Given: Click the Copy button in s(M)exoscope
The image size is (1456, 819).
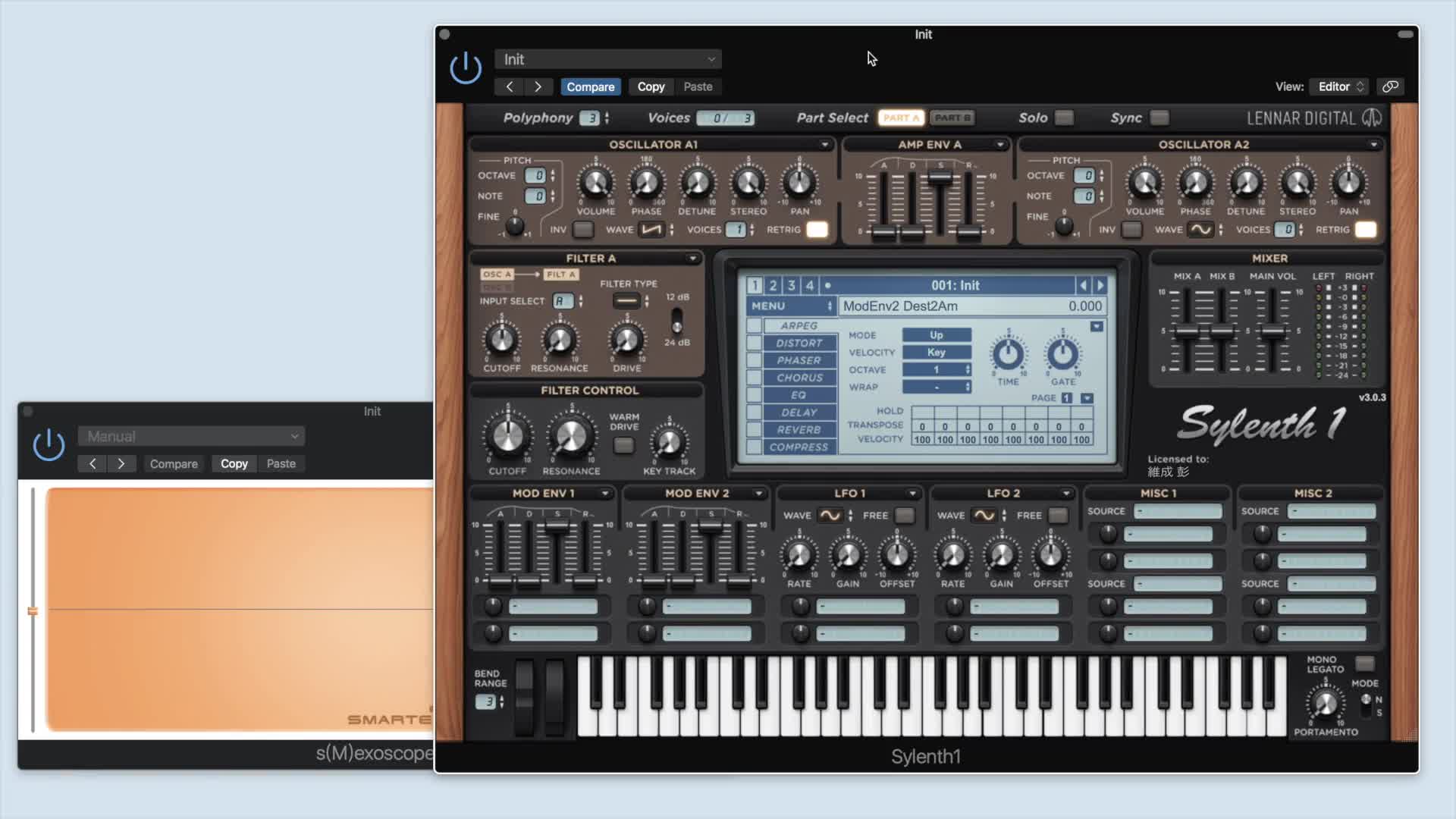Looking at the screenshot, I should [x=234, y=463].
